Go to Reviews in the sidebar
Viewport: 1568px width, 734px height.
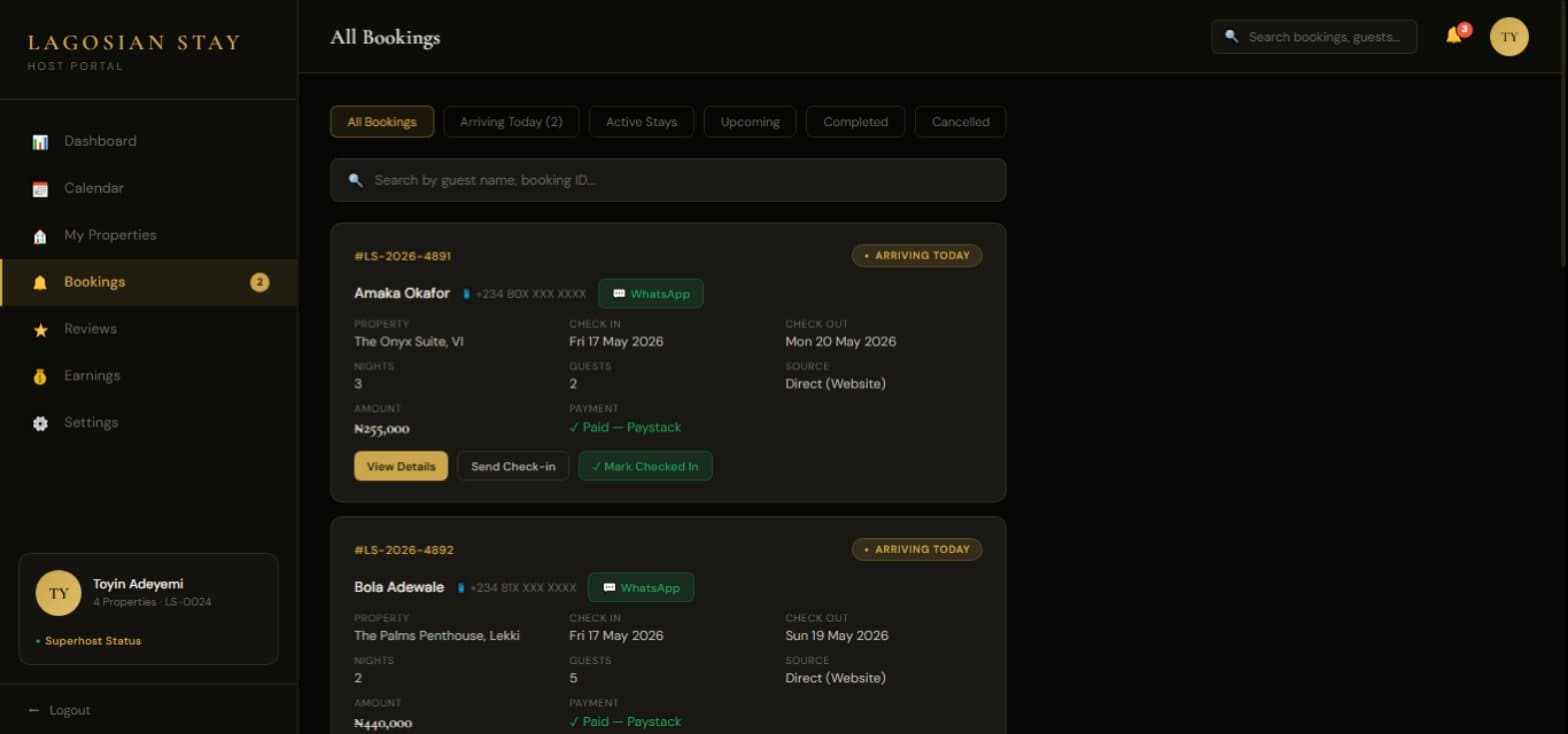point(149,329)
